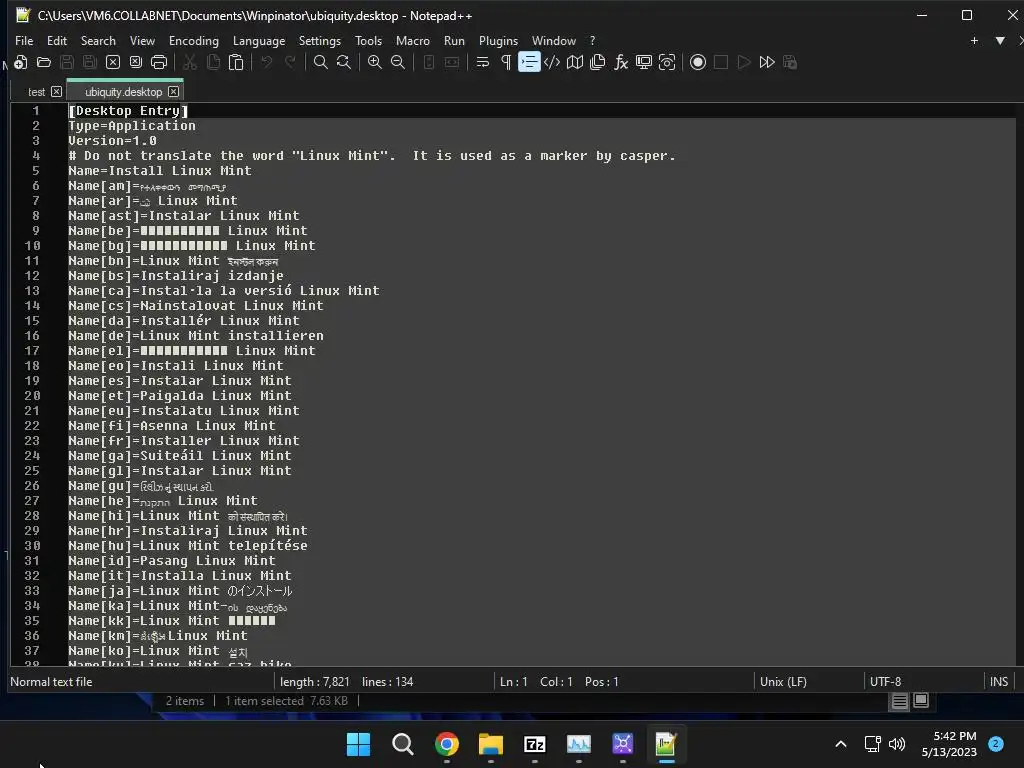Open Folder as Workspace toolbar icon
The width and height of the screenshot is (1024, 768).
pos(644,62)
